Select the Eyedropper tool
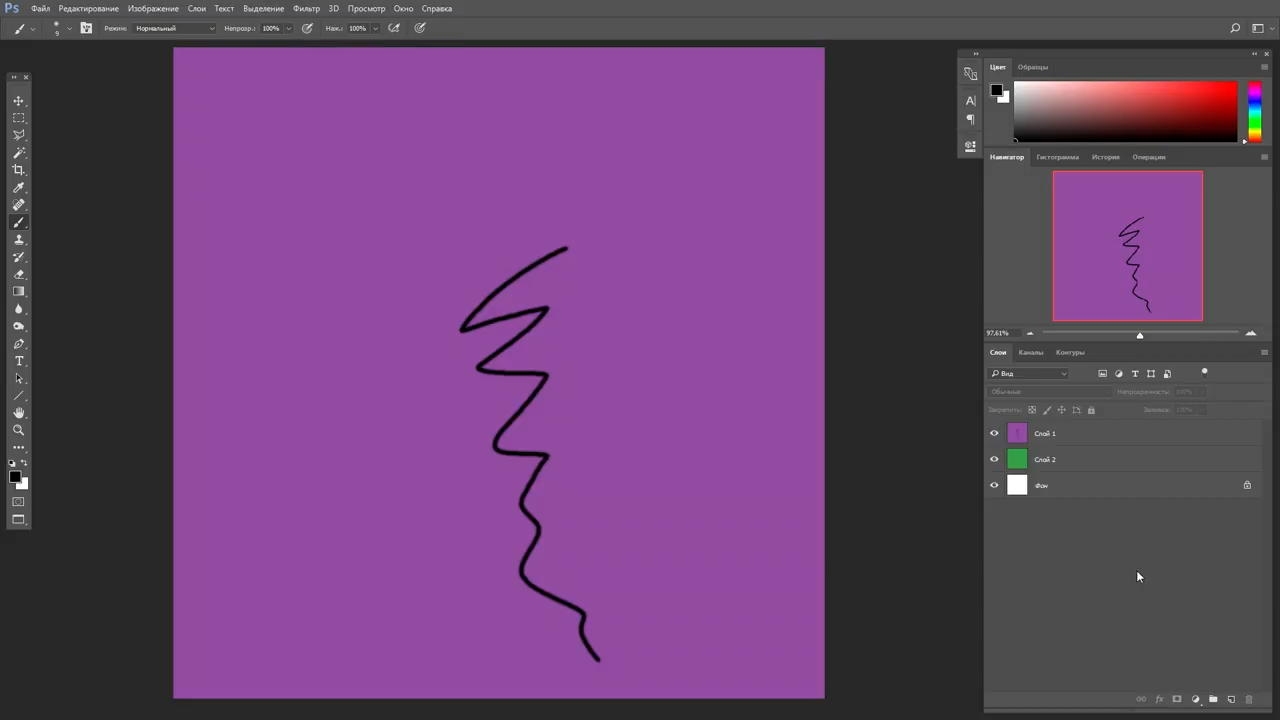The height and width of the screenshot is (720, 1280). click(x=18, y=187)
